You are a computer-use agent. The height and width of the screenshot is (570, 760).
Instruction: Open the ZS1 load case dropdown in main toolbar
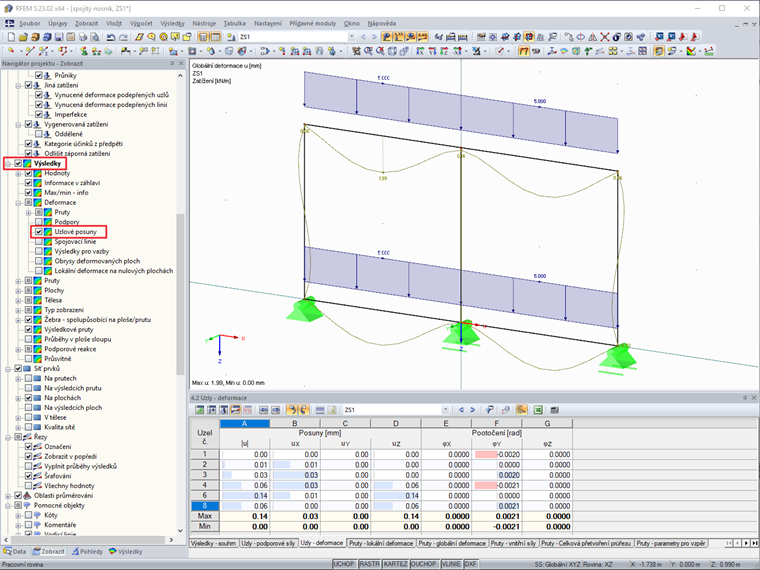click(351, 37)
